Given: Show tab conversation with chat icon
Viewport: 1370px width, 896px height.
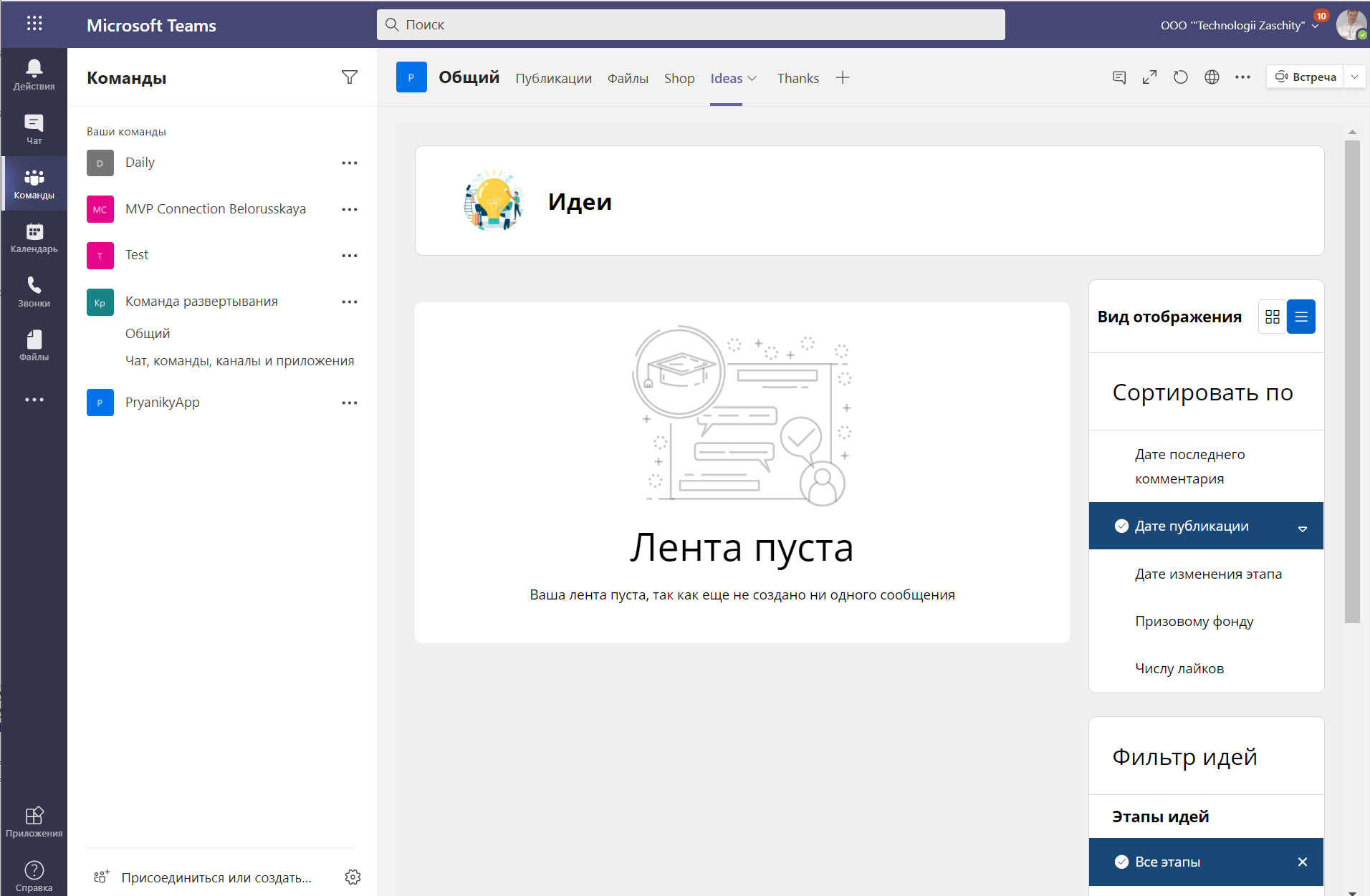Looking at the screenshot, I should (1119, 77).
